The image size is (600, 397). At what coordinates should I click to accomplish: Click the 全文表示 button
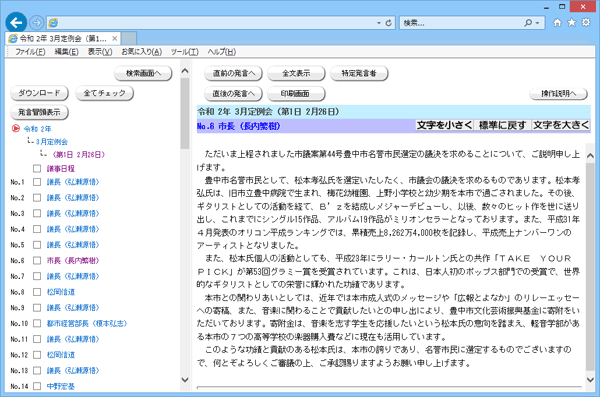(296, 73)
